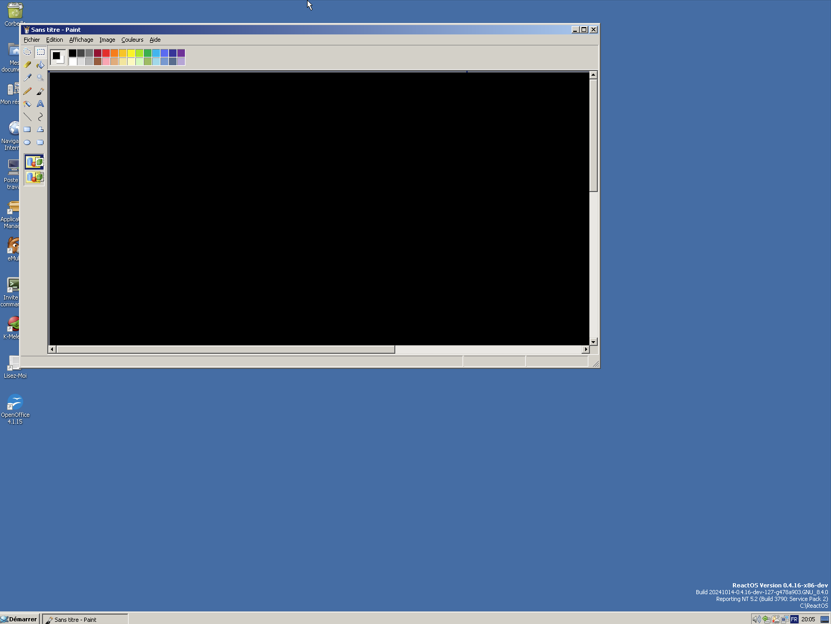Click the Paint title bar app icon
The width and height of the screenshot is (831, 624).
26,30
